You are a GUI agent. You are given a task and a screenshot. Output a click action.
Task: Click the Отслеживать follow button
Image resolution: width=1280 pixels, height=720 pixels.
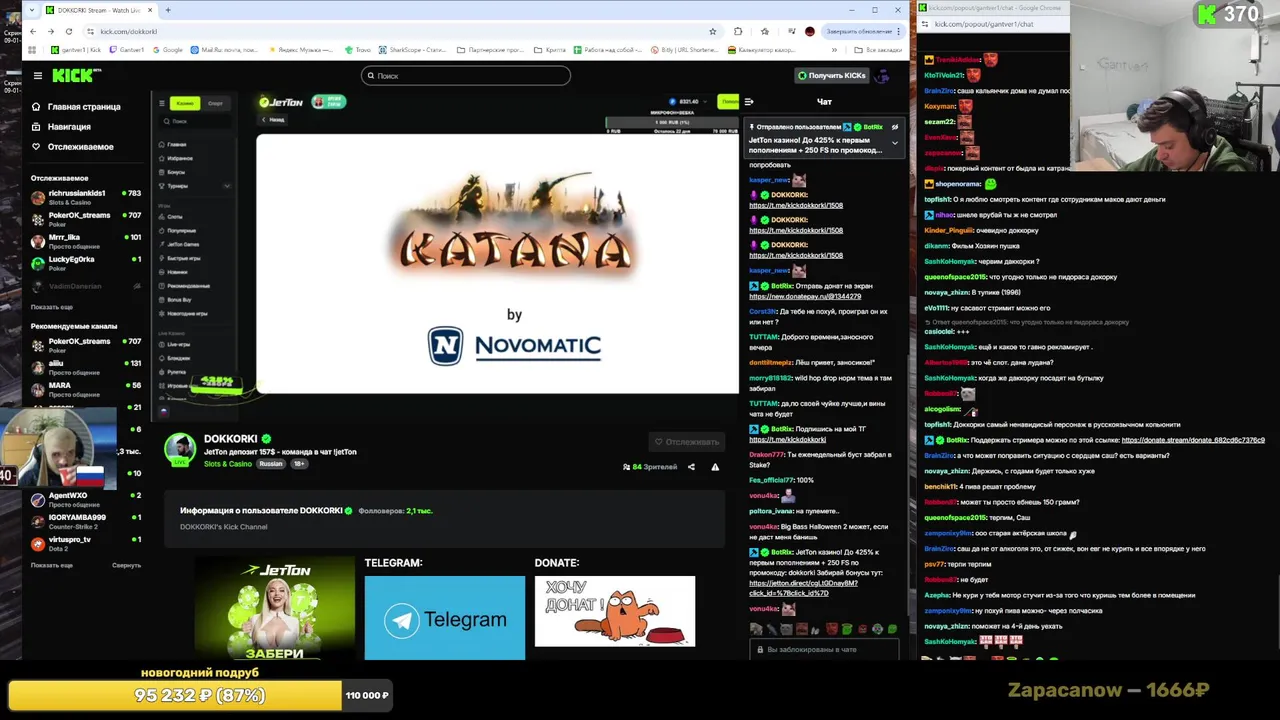coord(686,441)
